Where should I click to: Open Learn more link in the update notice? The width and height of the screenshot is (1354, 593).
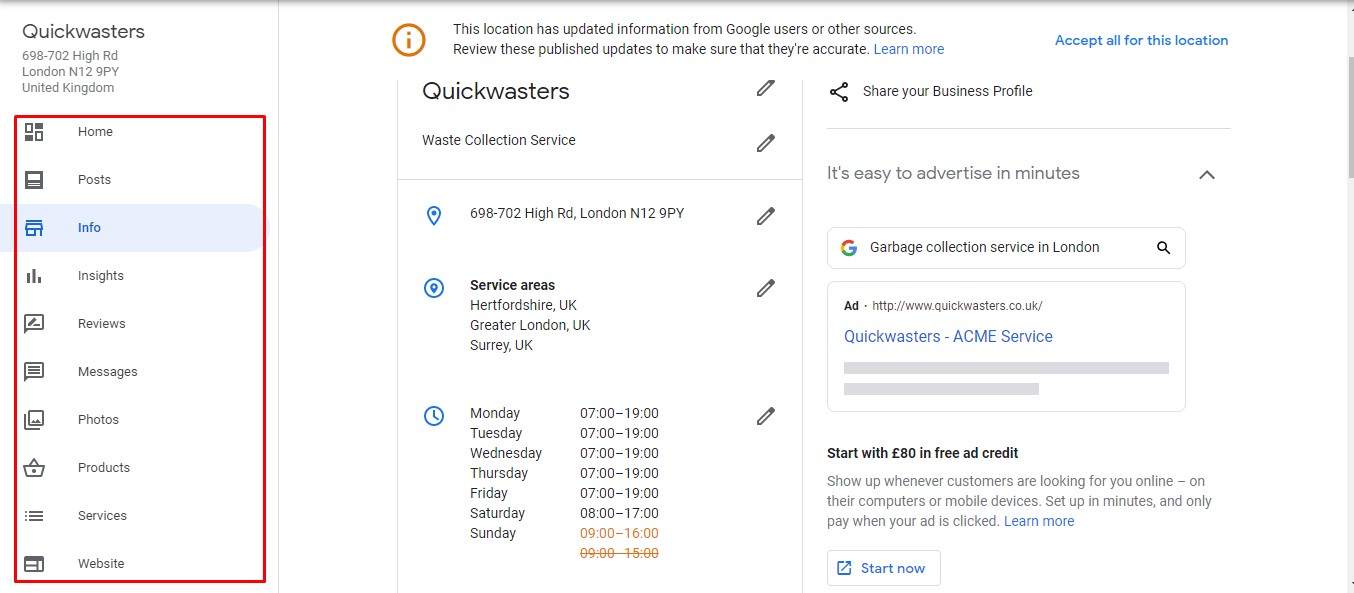[908, 49]
